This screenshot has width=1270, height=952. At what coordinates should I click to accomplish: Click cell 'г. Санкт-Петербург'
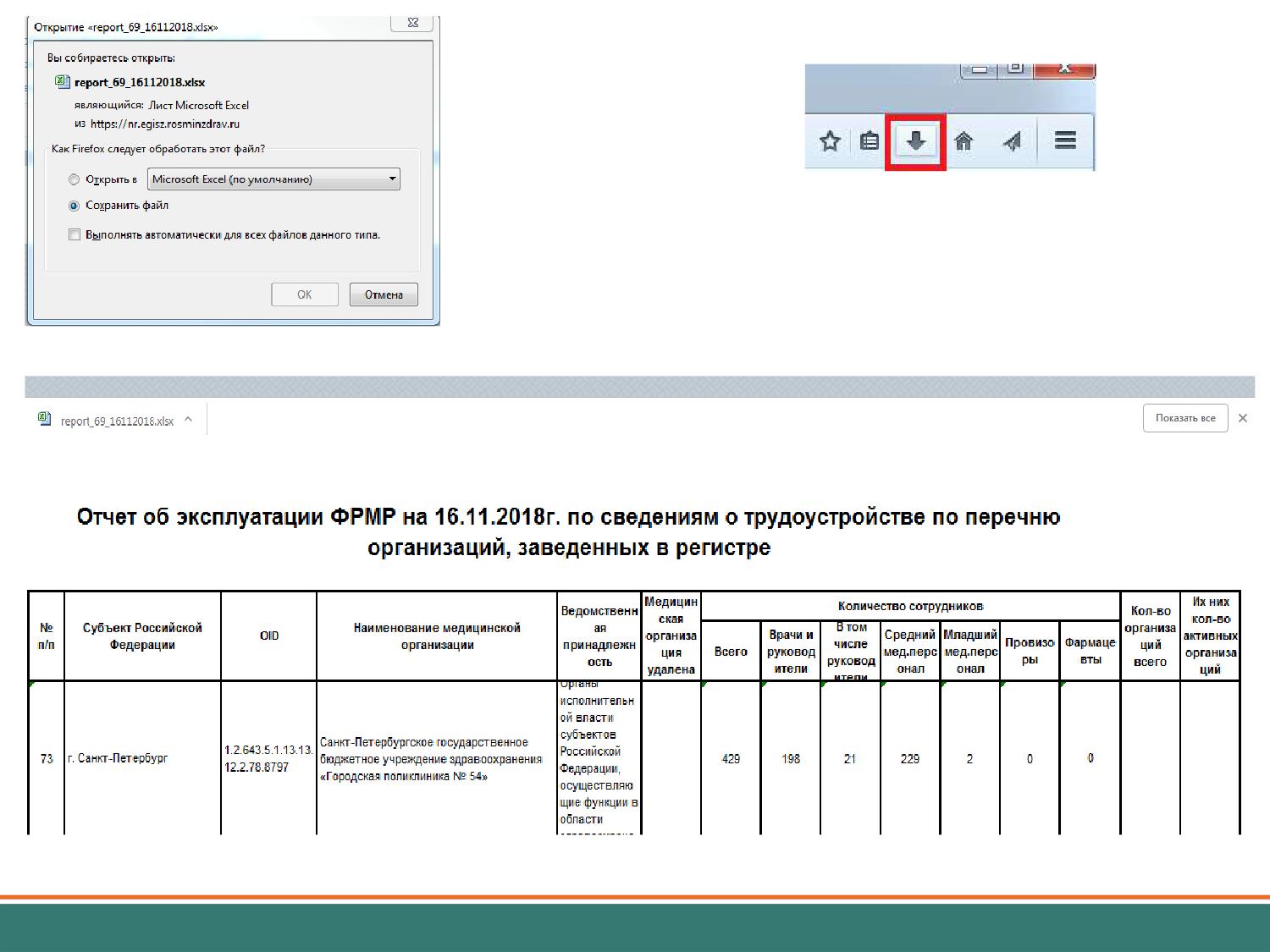pyautogui.click(x=142, y=759)
